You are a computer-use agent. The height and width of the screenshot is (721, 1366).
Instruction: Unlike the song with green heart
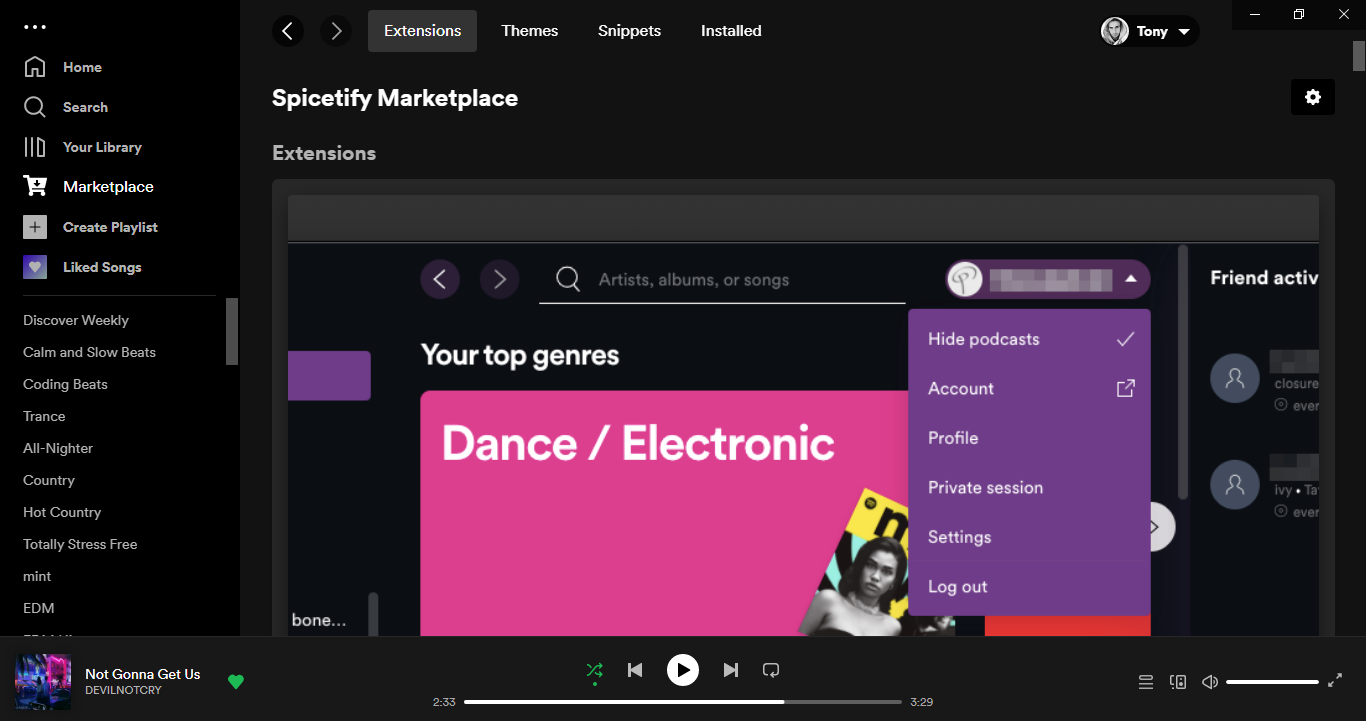tap(236, 682)
